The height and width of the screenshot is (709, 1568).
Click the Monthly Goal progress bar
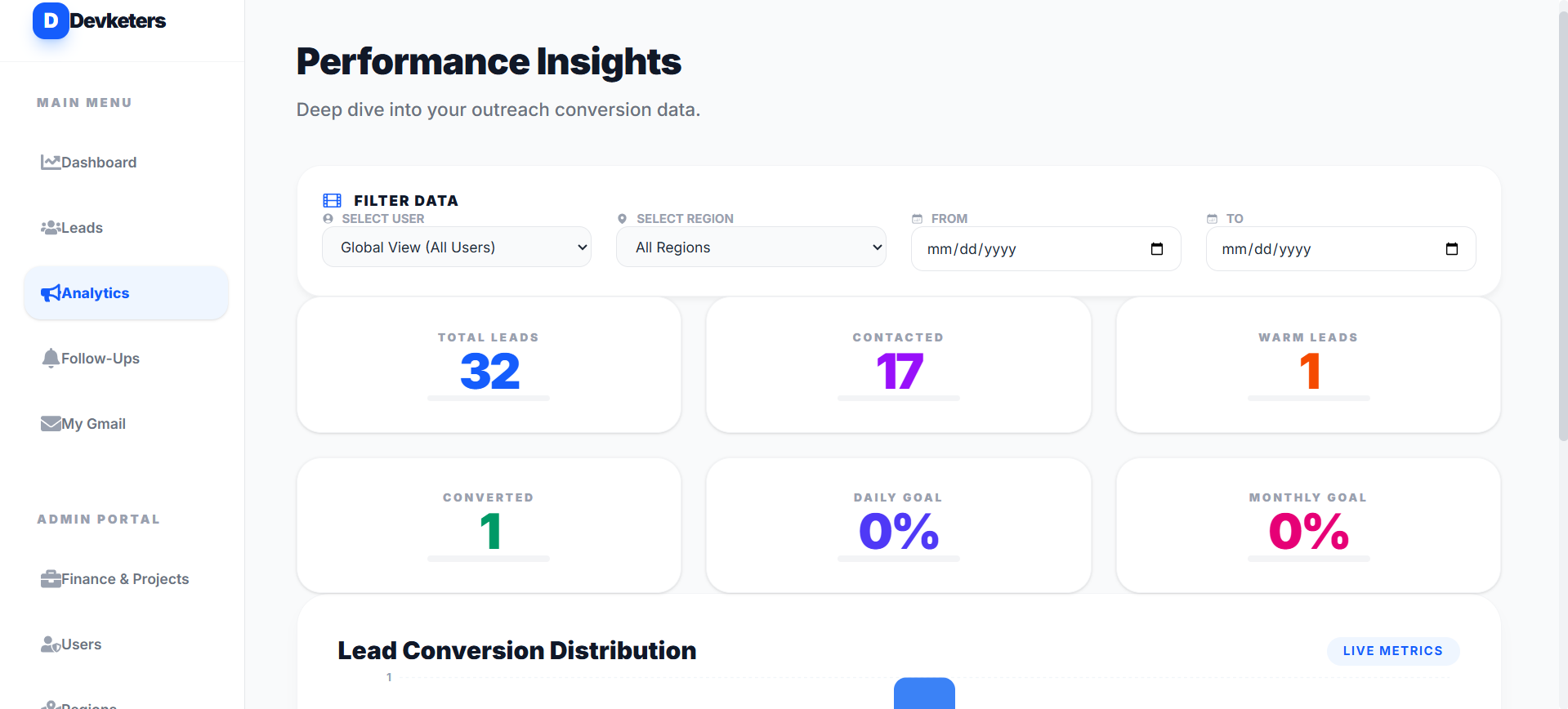(1309, 559)
